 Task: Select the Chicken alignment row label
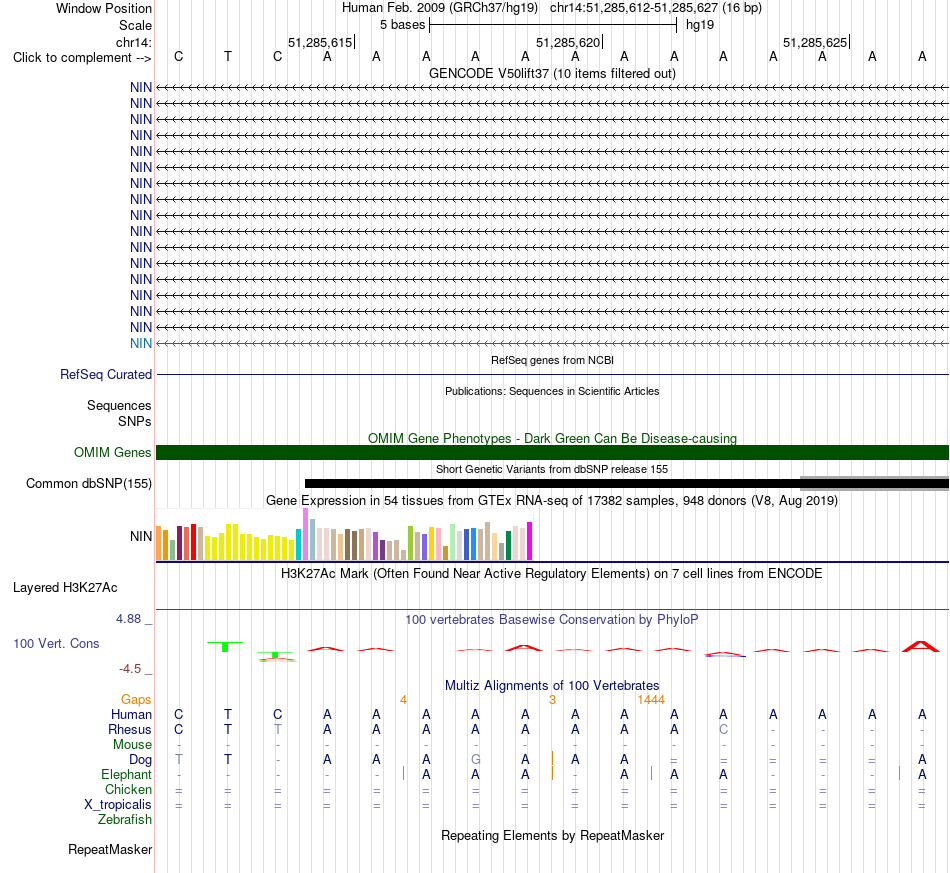tap(128, 789)
